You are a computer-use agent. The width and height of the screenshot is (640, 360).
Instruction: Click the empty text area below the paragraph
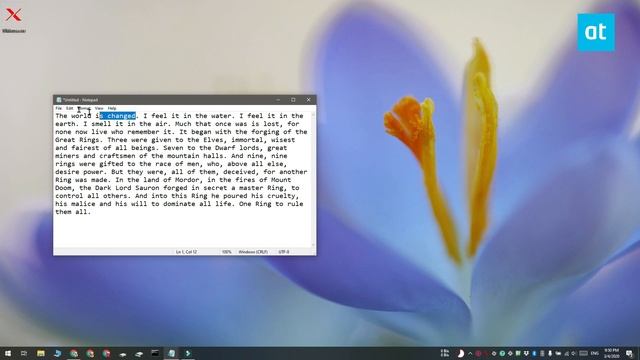(x=183, y=231)
